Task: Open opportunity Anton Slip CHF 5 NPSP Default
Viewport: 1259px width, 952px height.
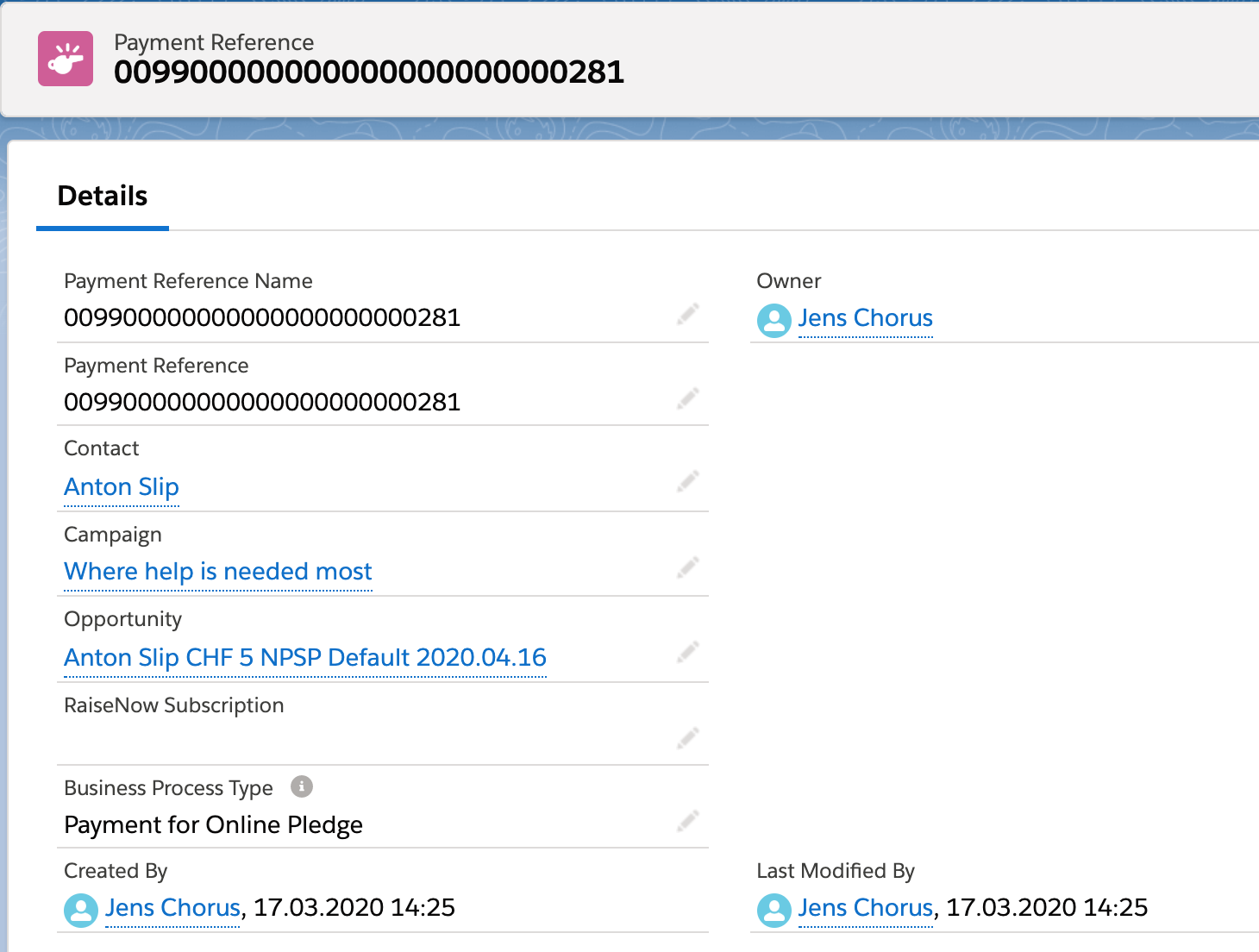Action: click(305, 658)
